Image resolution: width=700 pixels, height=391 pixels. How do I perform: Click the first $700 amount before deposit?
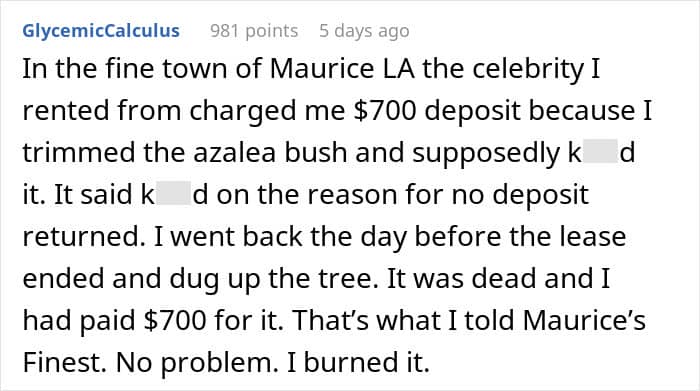(384, 110)
